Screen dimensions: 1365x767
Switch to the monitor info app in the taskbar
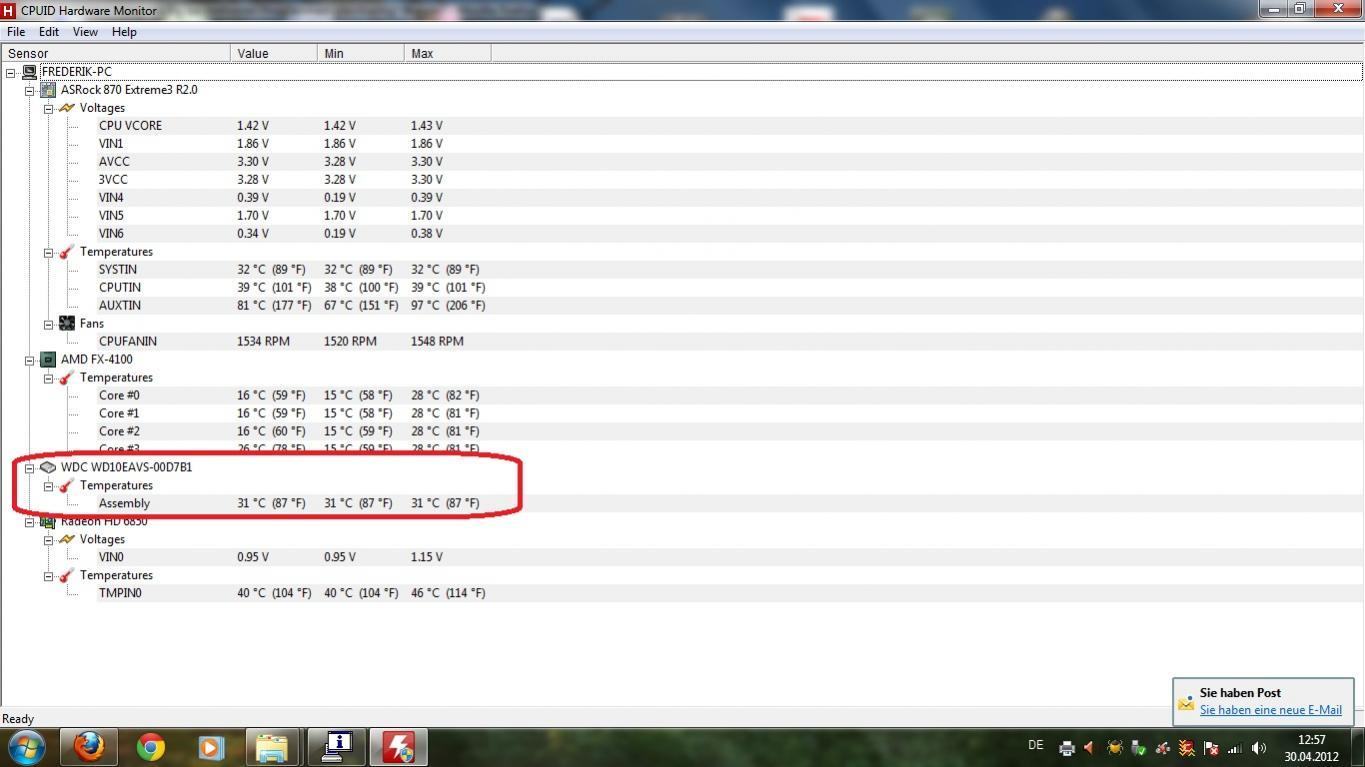pyautogui.click(x=337, y=747)
